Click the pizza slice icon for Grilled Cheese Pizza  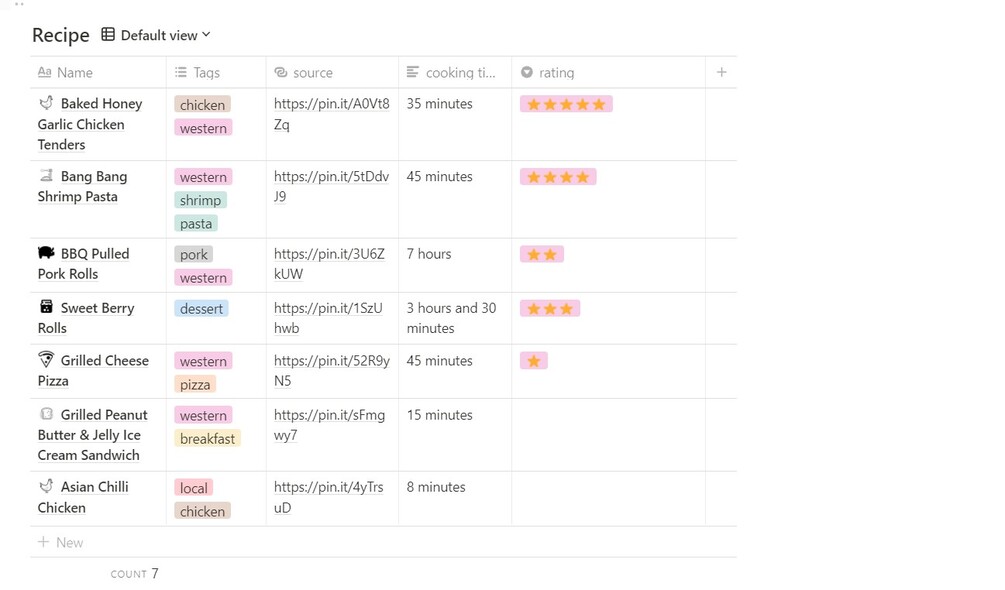coord(46,360)
